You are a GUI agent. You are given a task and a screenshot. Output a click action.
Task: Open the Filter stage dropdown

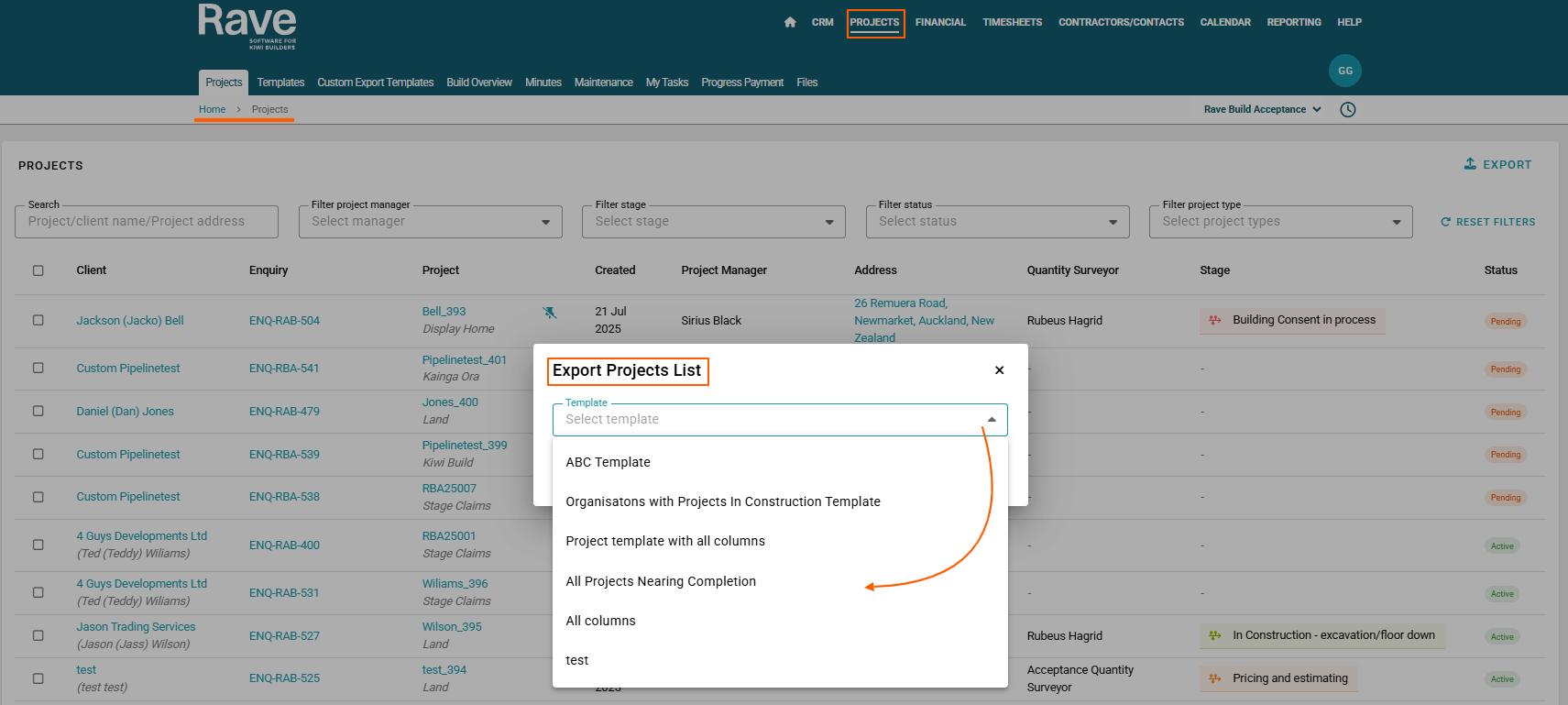[x=713, y=222]
